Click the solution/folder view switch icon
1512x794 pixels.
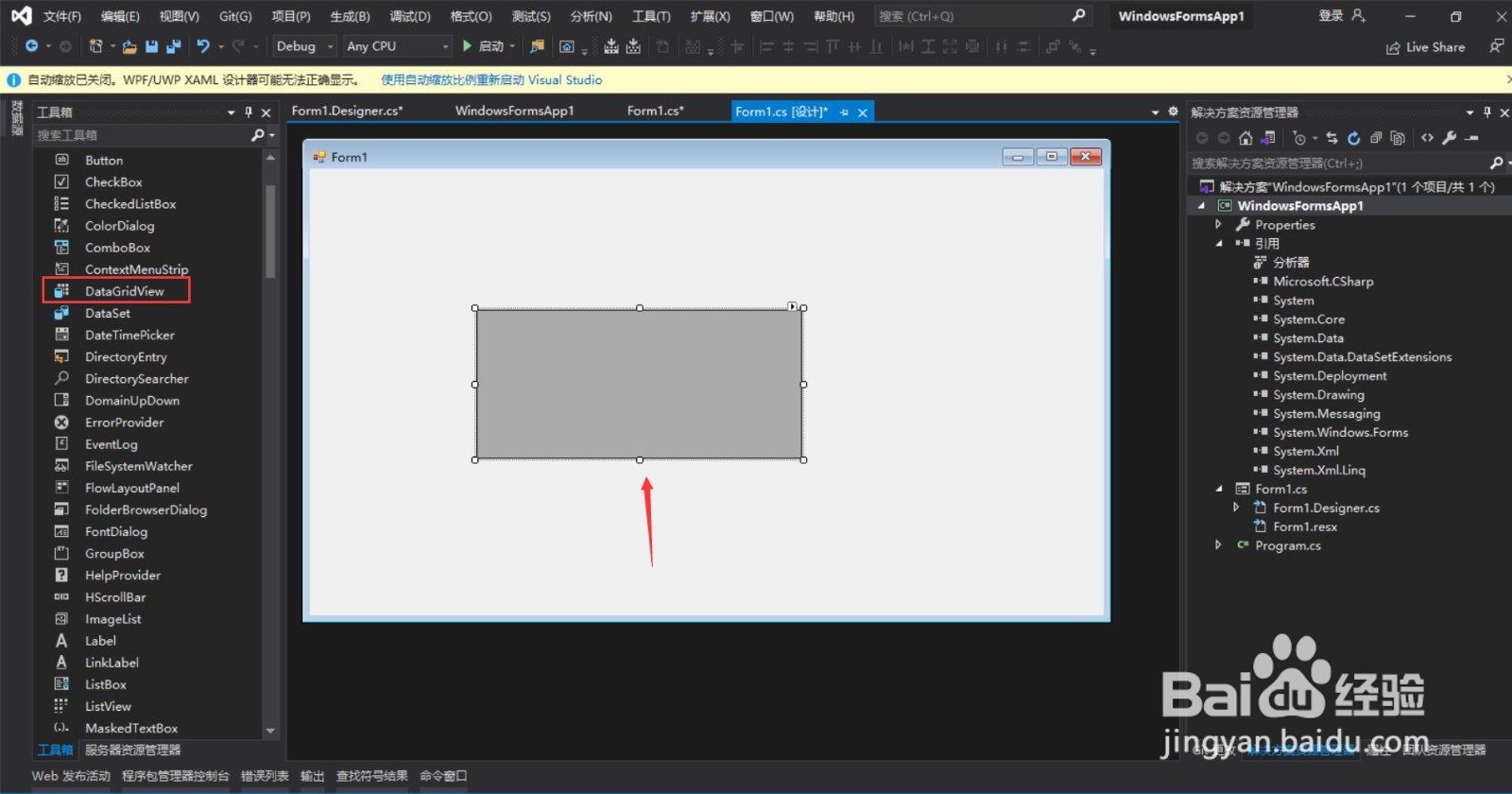coord(1268,138)
